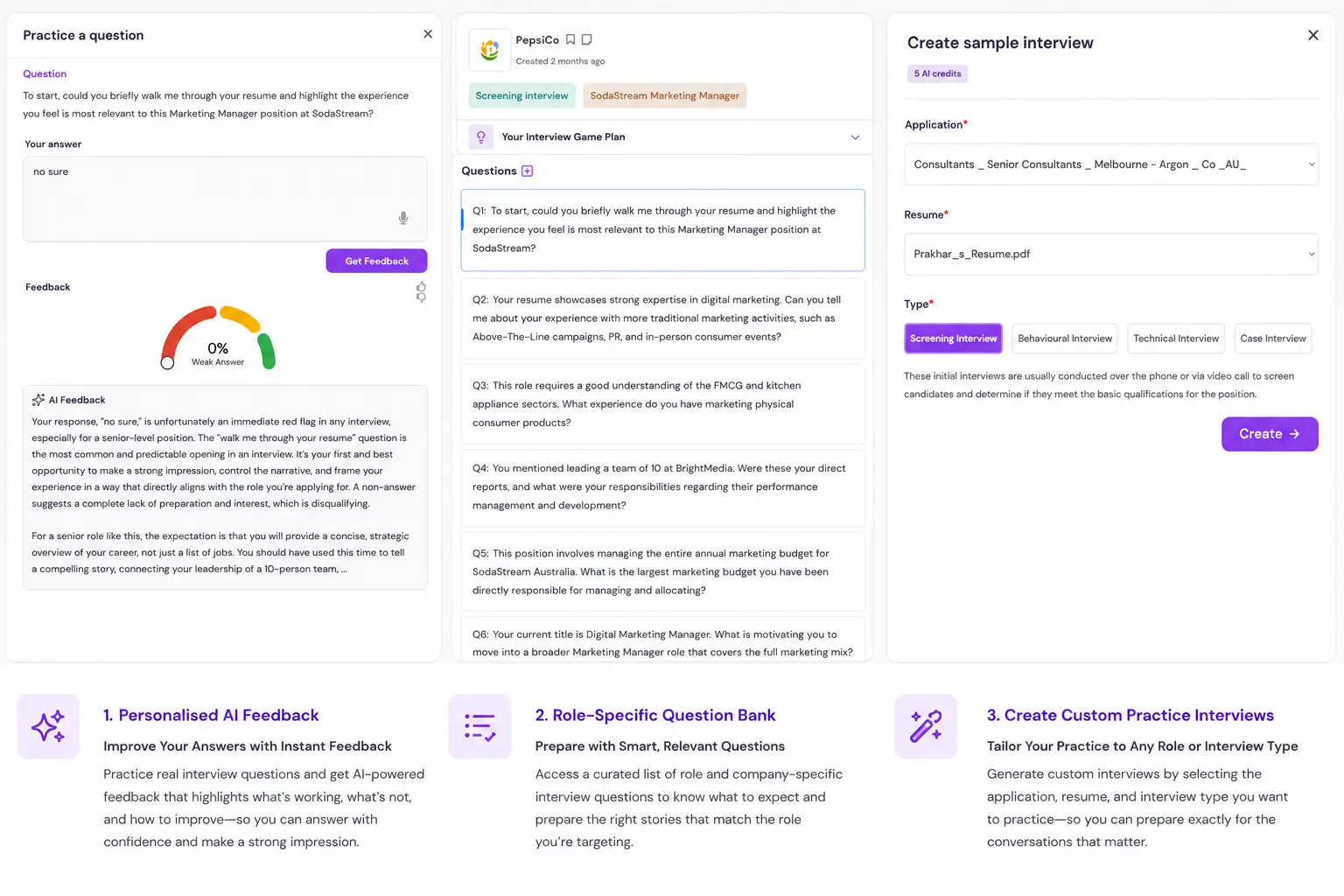The width and height of the screenshot is (1344, 896).
Task: Open the Application dropdown
Action: point(1111,164)
